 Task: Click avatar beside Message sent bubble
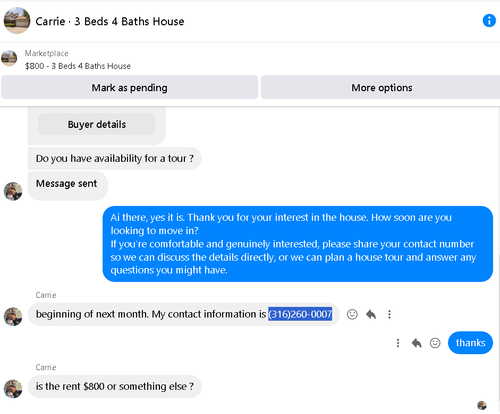13,191
